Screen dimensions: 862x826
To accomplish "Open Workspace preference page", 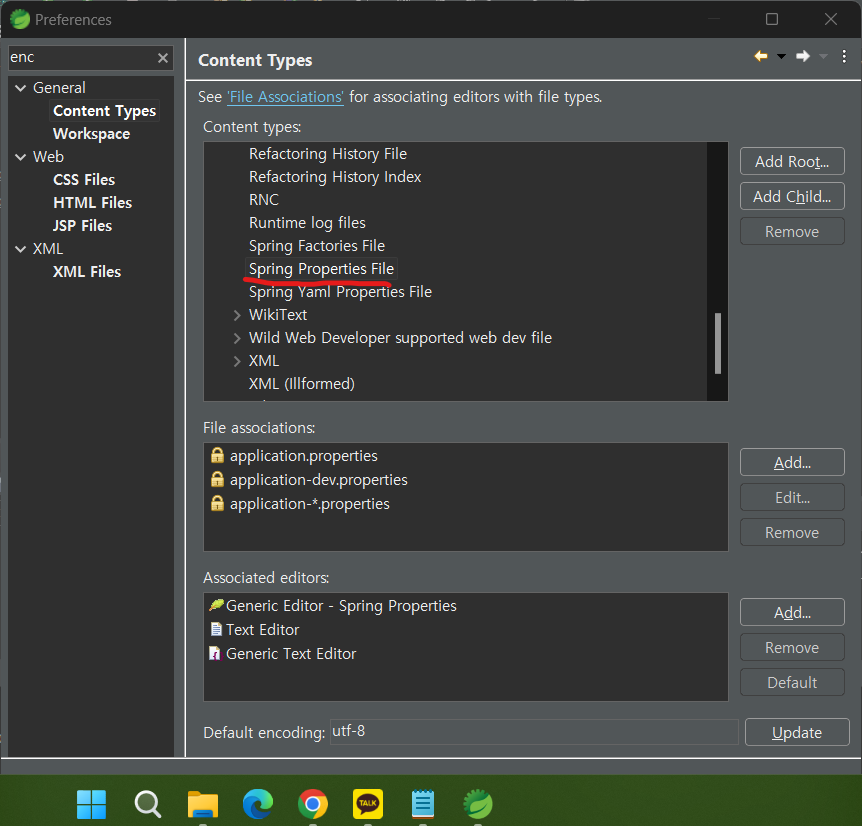I will (x=91, y=134).
